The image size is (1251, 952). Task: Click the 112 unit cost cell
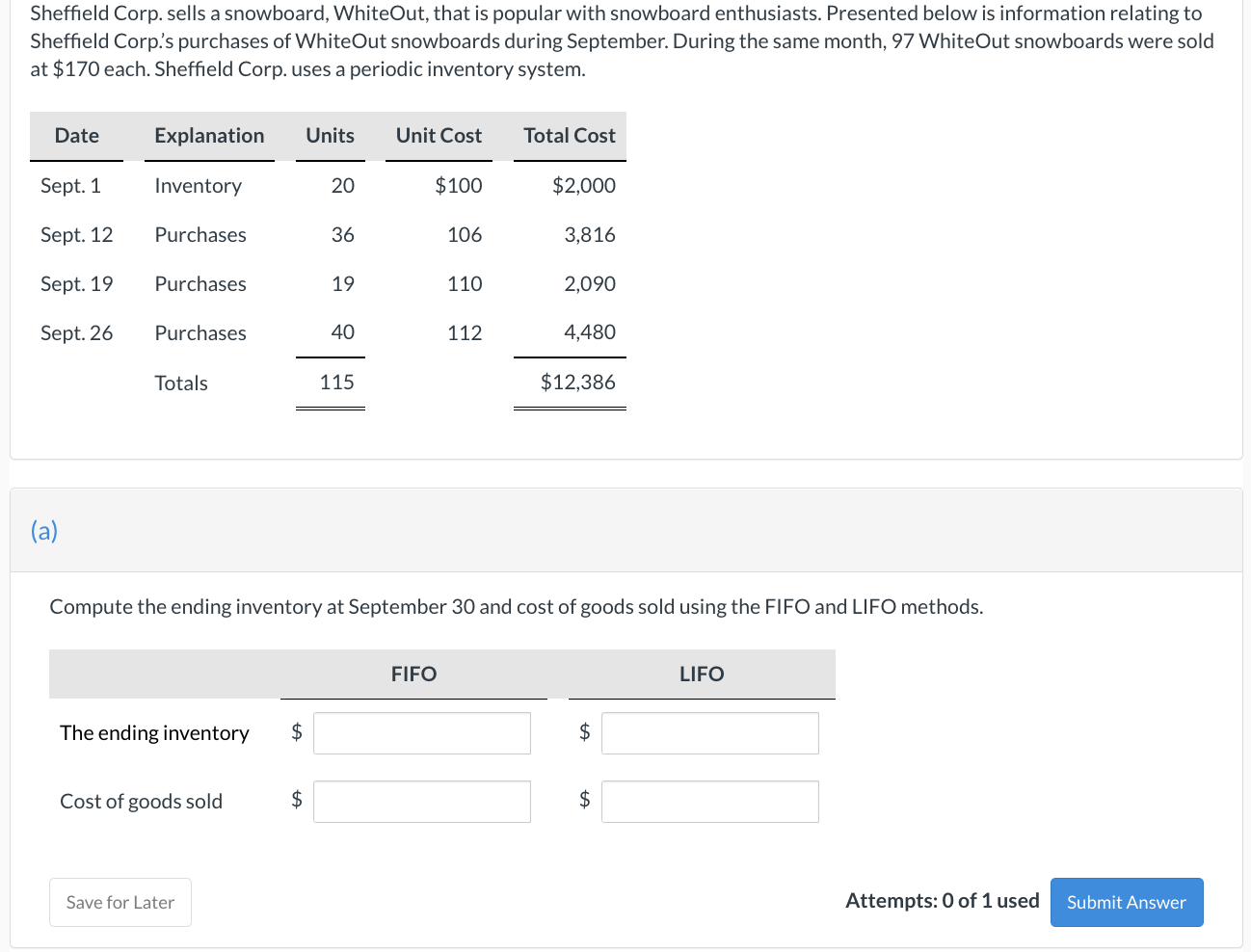coord(465,332)
